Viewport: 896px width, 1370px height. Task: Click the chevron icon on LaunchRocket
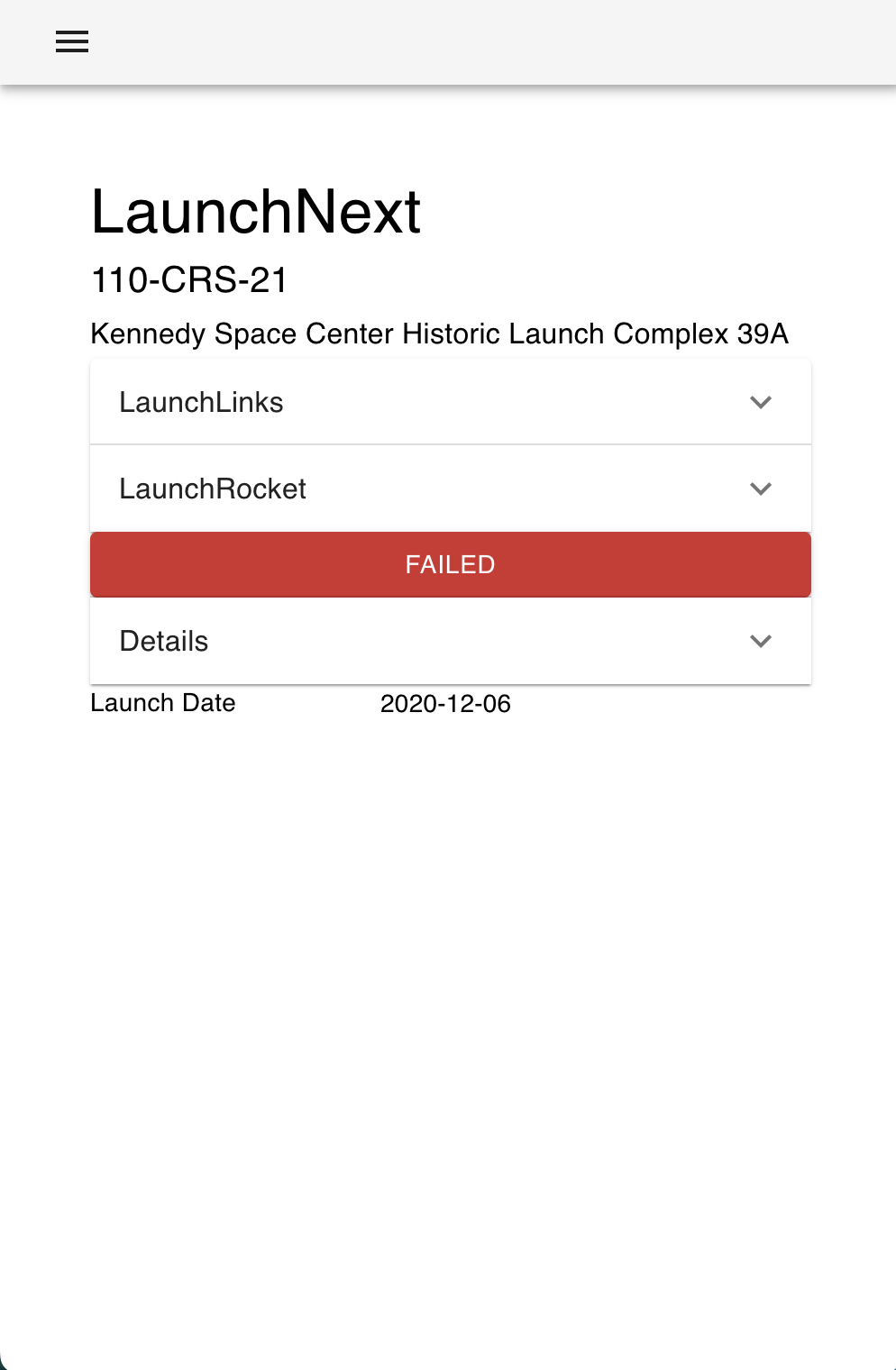pos(762,489)
